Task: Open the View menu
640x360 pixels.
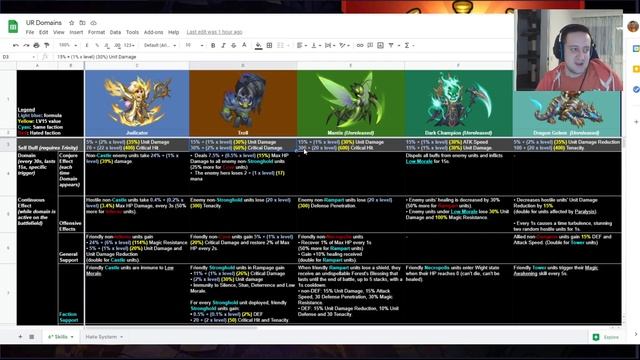Action: pos(59,32)
